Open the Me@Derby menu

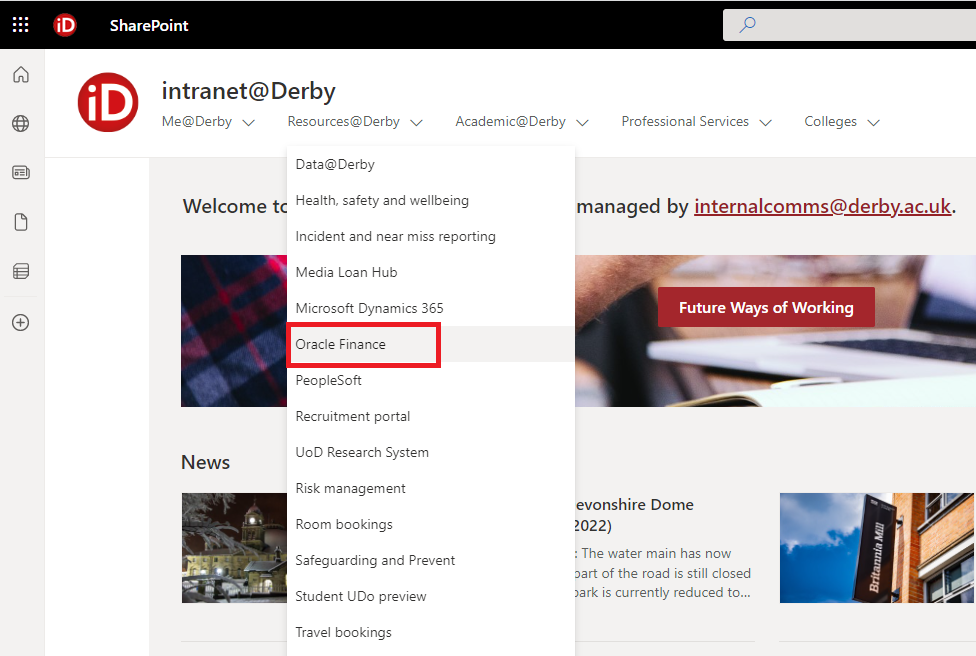tap(197, 121)
